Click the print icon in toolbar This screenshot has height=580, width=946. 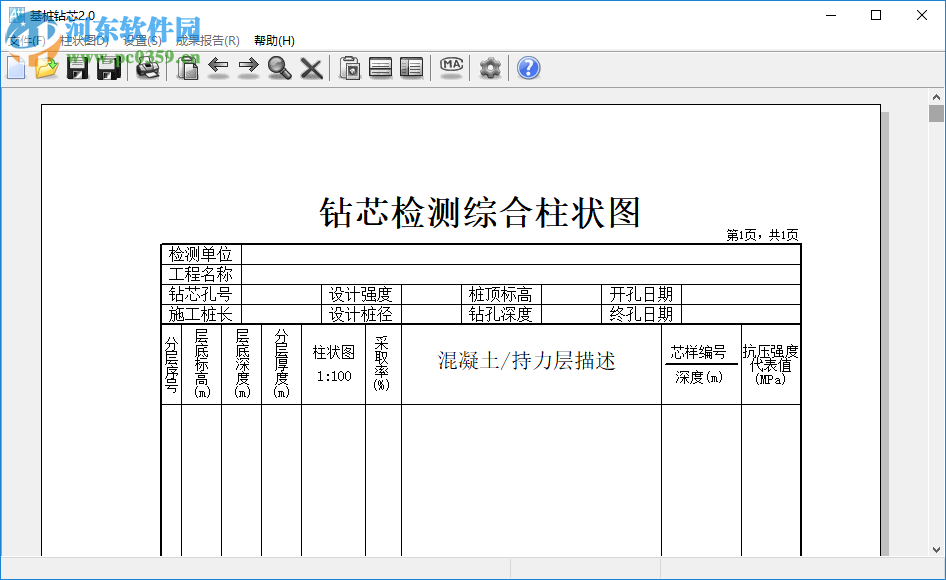pyautogui.click(x=148, y=68)
